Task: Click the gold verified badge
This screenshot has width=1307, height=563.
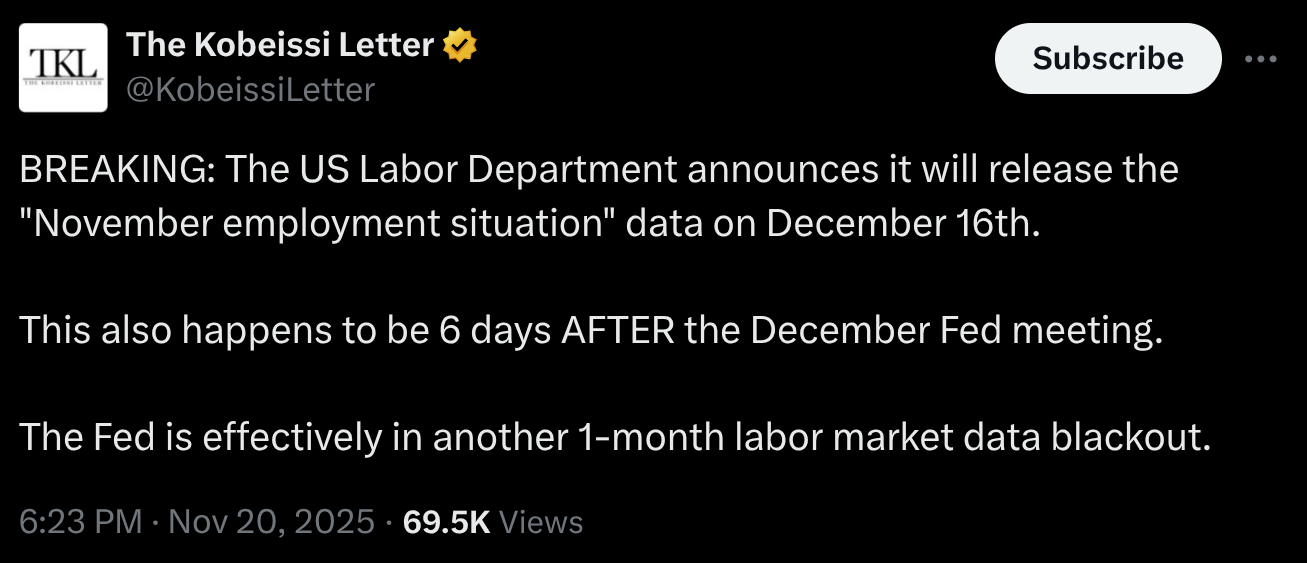Action: (460, 45)
